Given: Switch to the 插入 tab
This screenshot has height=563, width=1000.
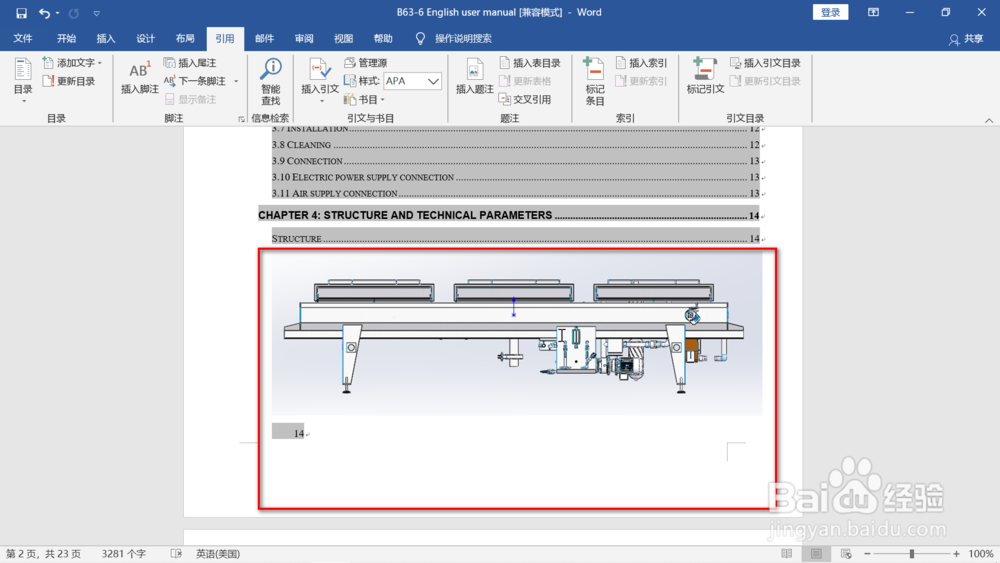Looking at the screenshot, I should (106, 38).
